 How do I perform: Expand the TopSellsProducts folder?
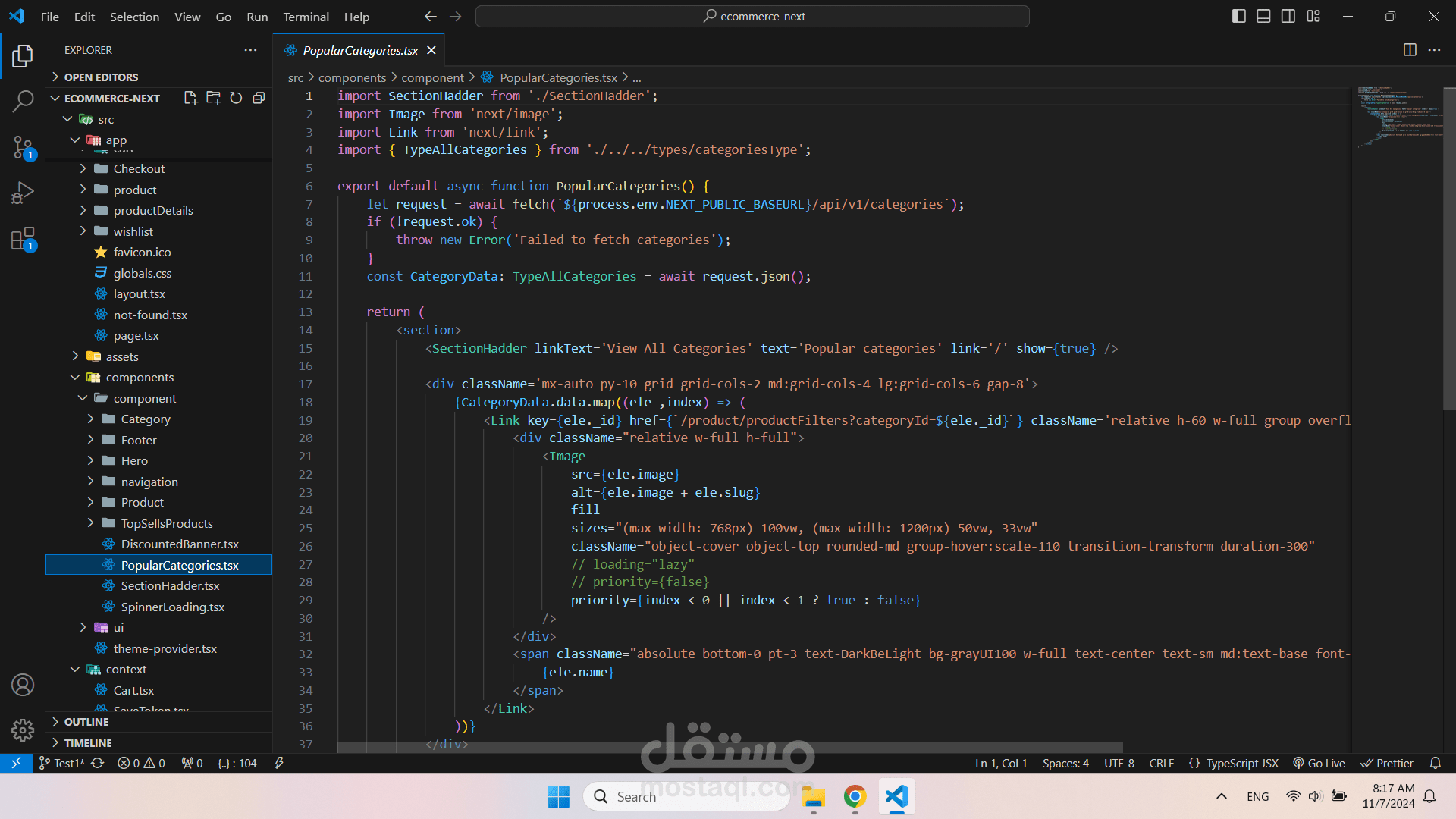(166, 523)
